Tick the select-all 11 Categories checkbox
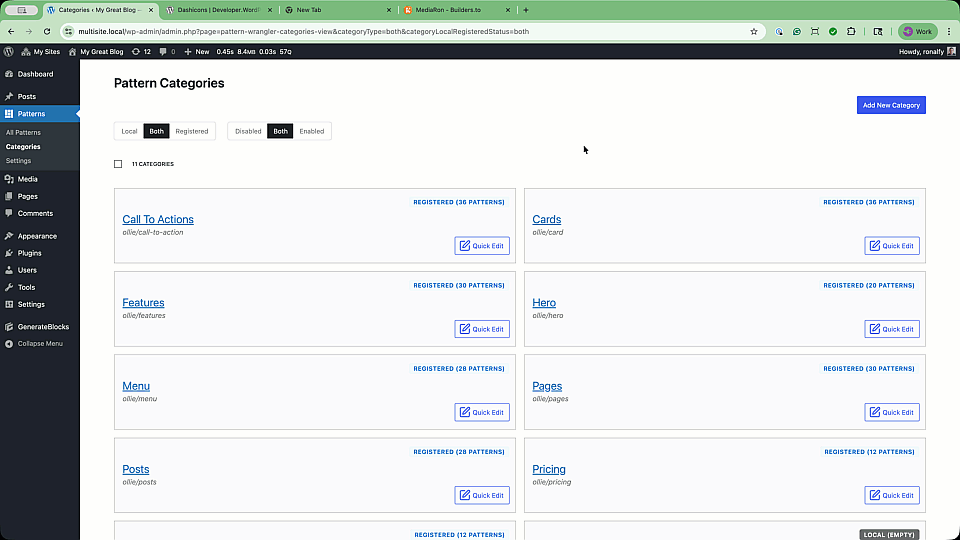Viewport: 960px width, 540px height. pyautogui.click(x=118, y=164)
